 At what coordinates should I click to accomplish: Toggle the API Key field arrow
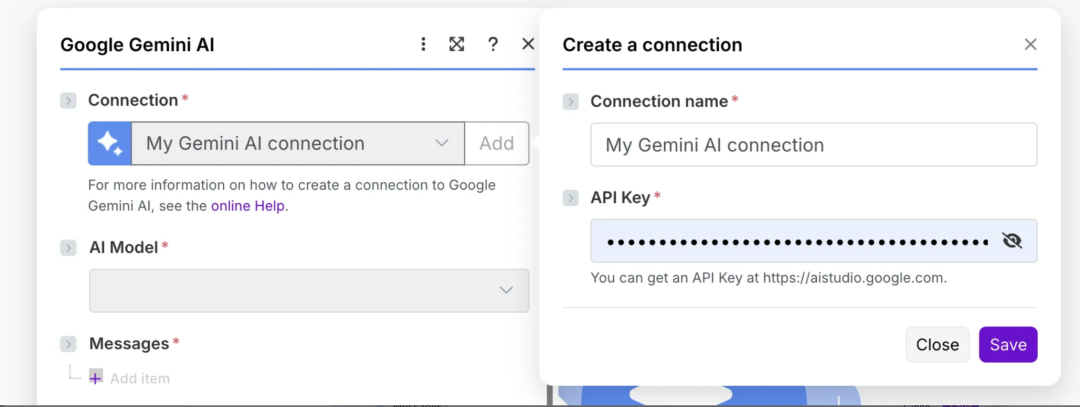570,198
